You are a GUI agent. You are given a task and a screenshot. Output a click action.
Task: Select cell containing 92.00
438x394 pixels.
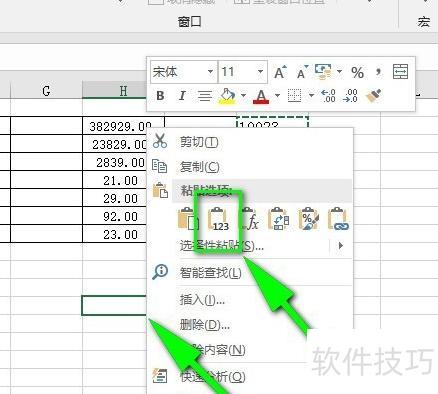(115, 216)
